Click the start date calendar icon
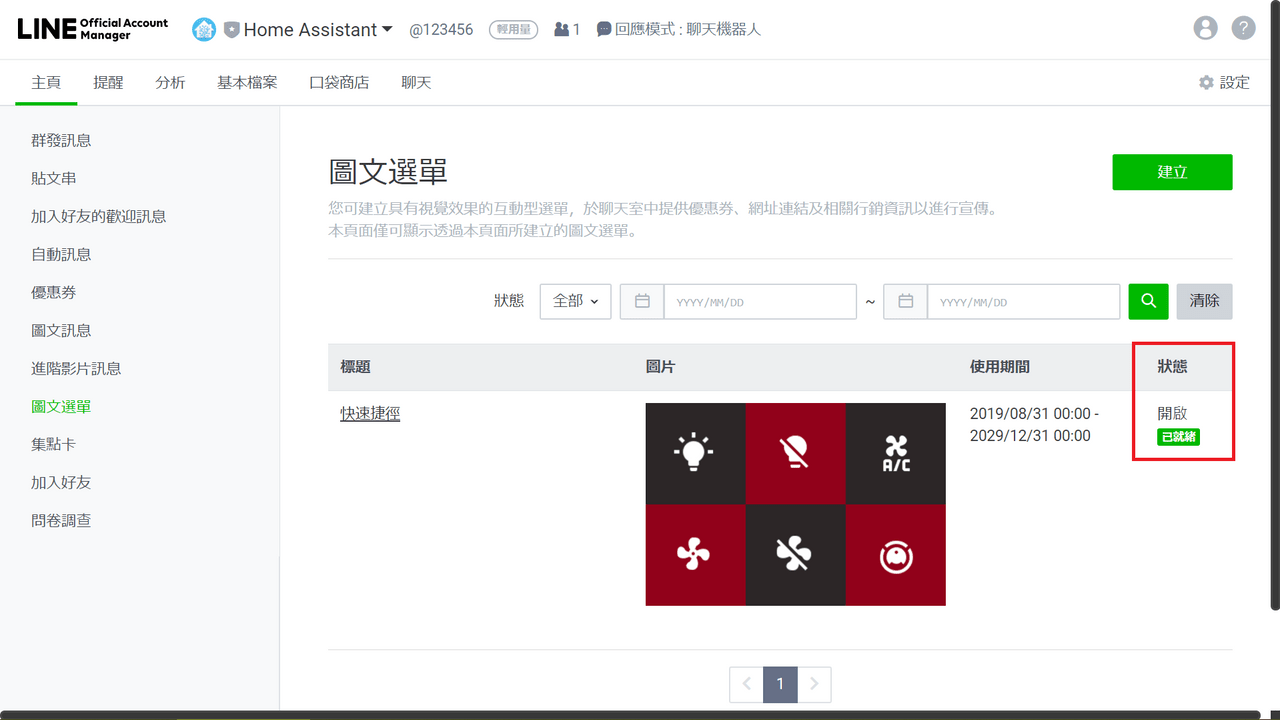The image size is (1280, 720). (642, 301)
